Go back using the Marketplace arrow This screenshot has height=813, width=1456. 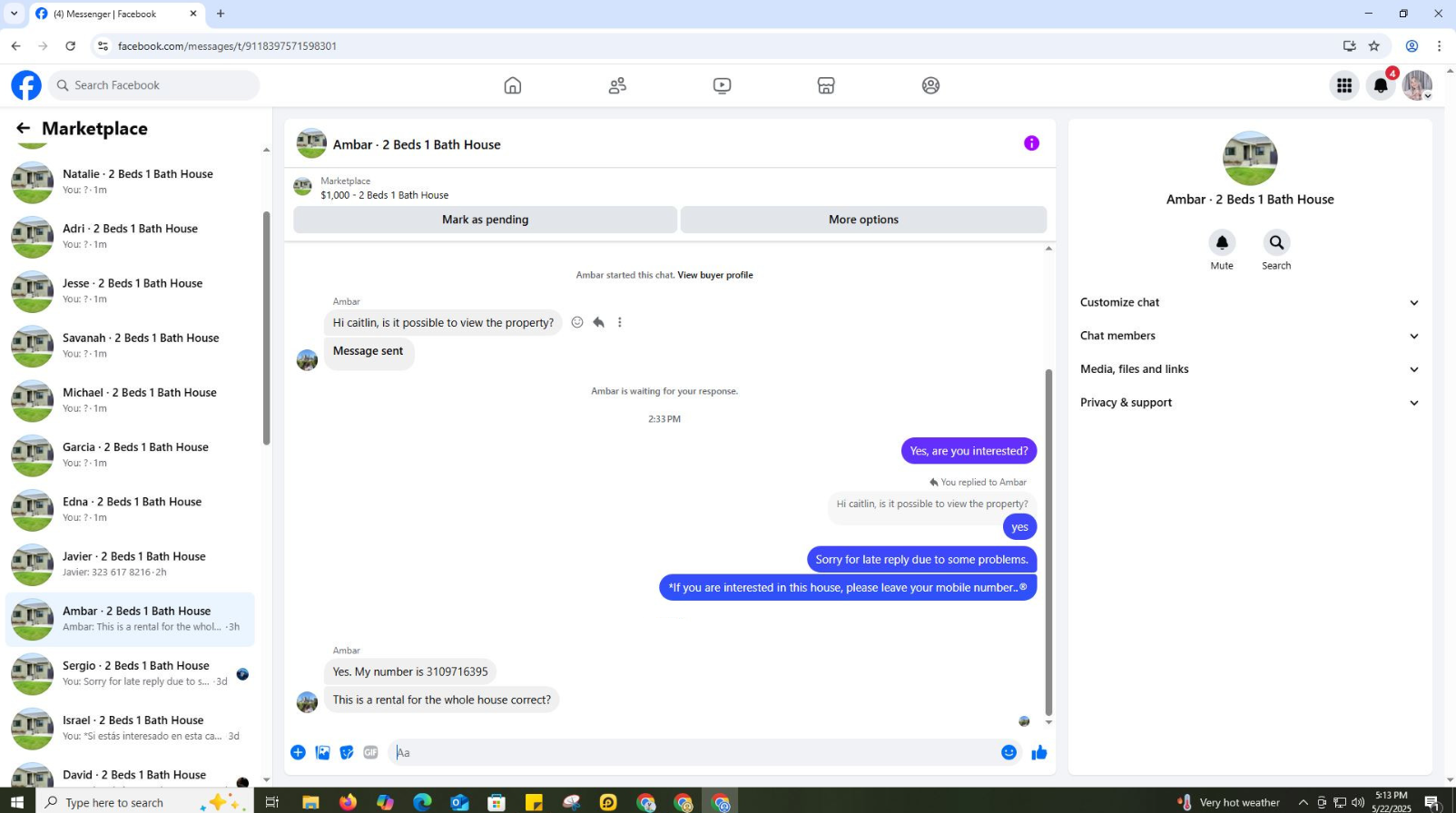pyautogui.click(x=23, y=129)
